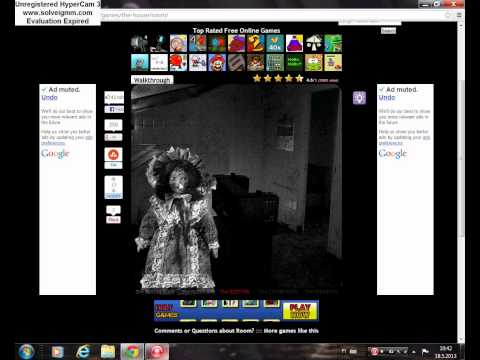The image size is (480, 360).
Task: Open ad preferences link in left ad
Action: coord(53,143)
